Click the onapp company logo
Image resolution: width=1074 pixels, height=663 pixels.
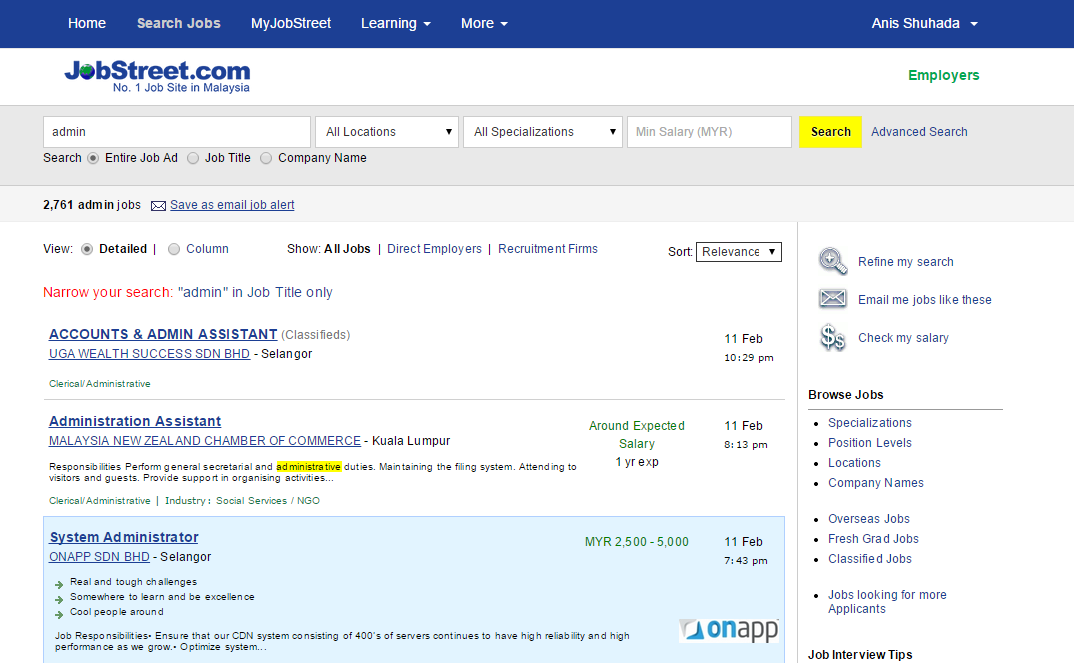[x=729, y=629]
